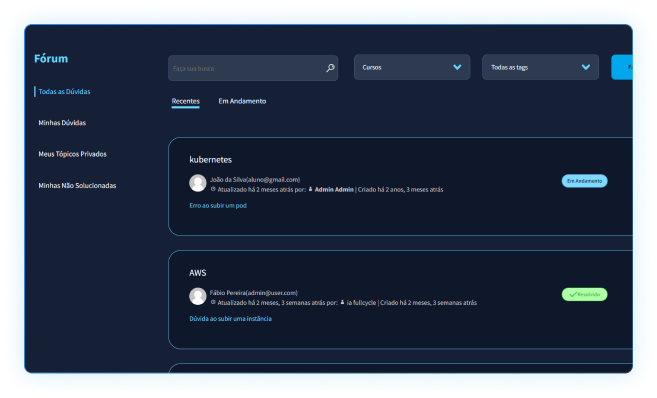Screen dimensions: 657x398
Task: Click the clock icon in the AWS post
Action: coord(213,302)
